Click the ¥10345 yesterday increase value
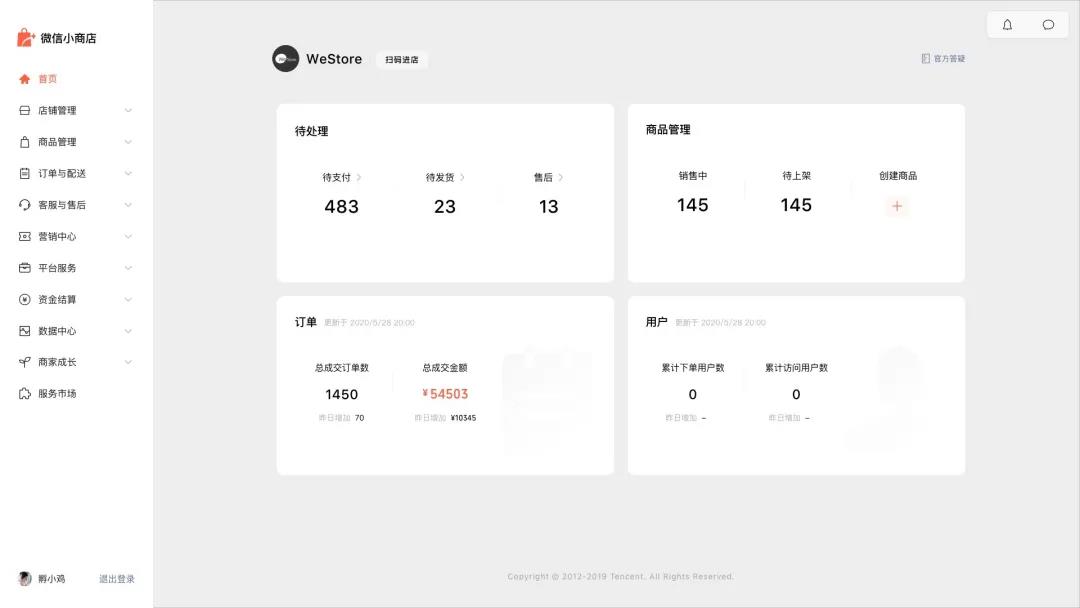The height and width of the screenshot is (608, 1080). [463, 418]
